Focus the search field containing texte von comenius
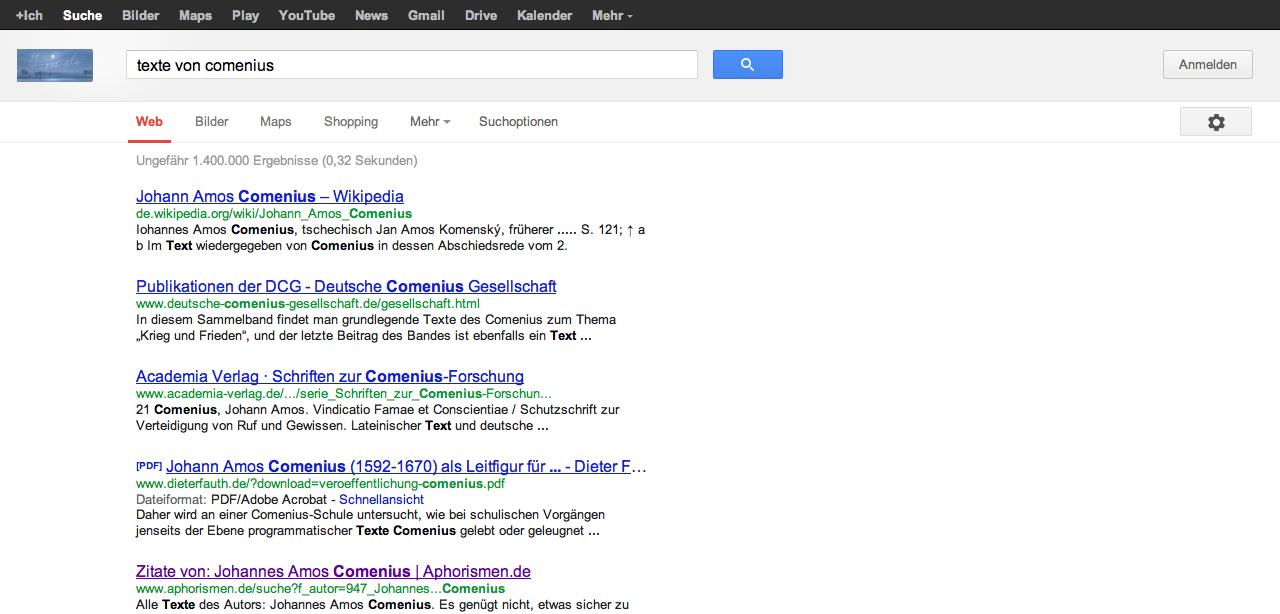The width and height of the screenshot is (1280, 614). [x=410, y=65]
